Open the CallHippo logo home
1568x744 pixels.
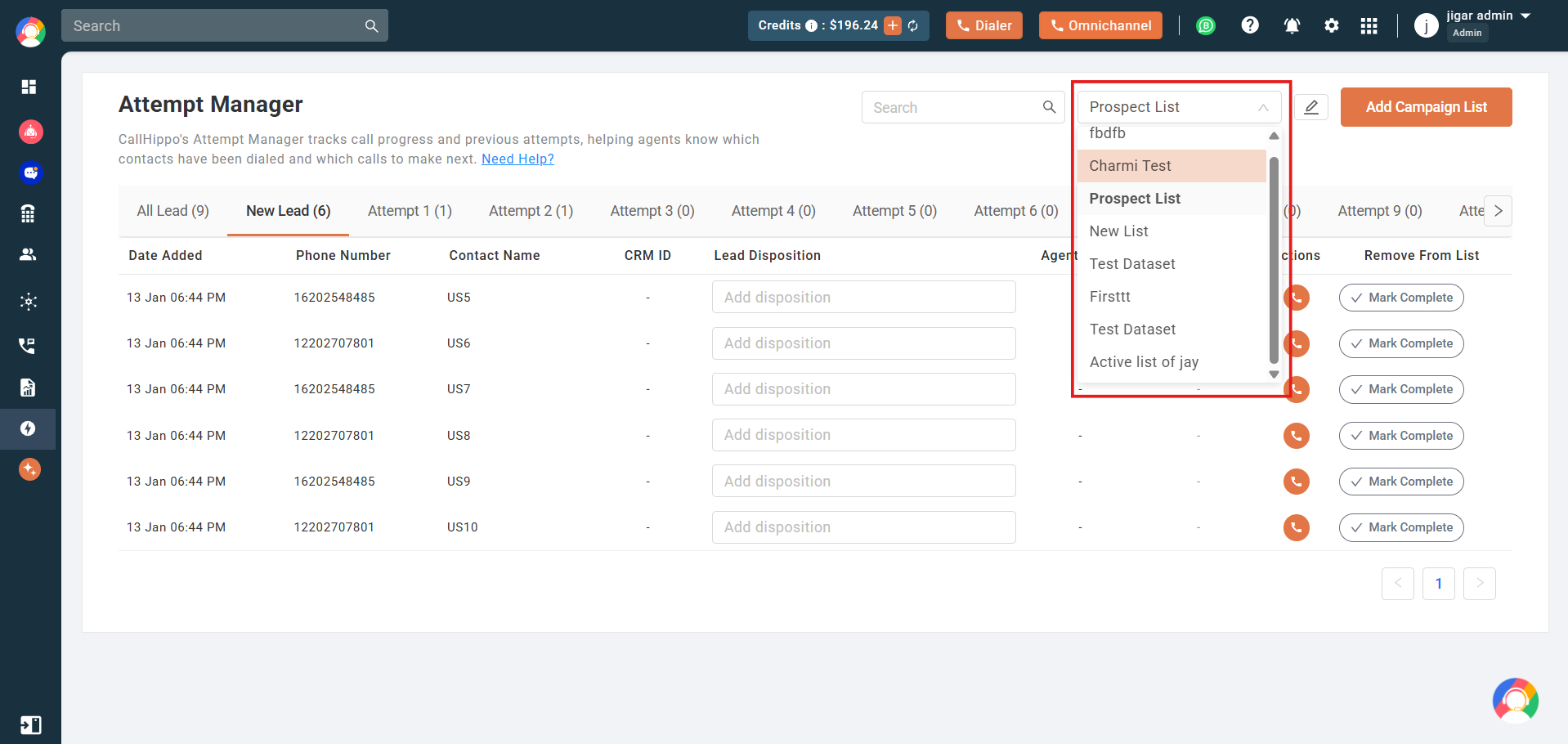coord(30,32)
